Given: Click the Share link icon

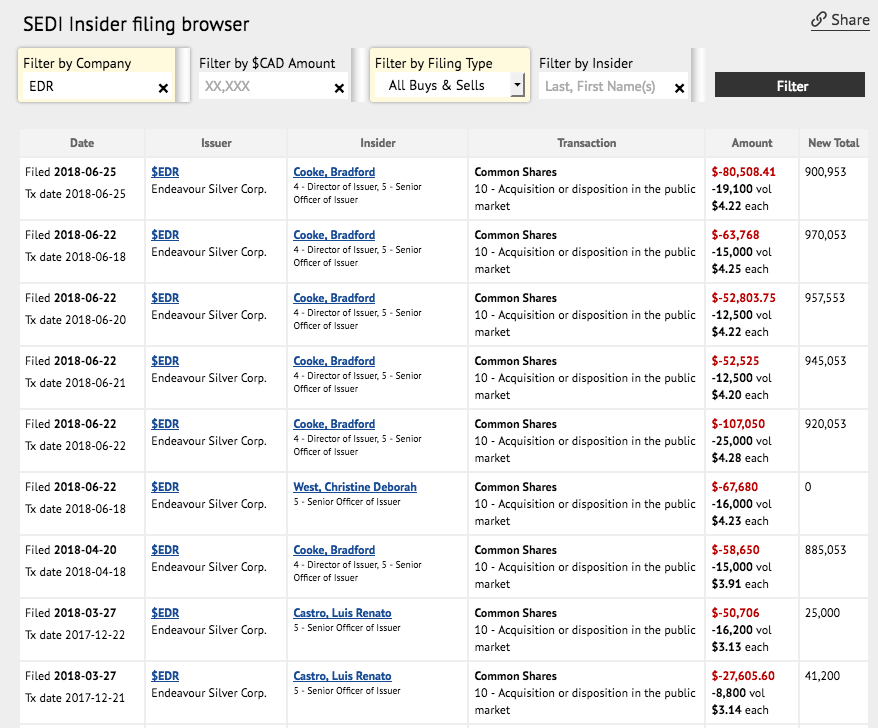Looking at the screenshot, I should (x=819, y=20).
